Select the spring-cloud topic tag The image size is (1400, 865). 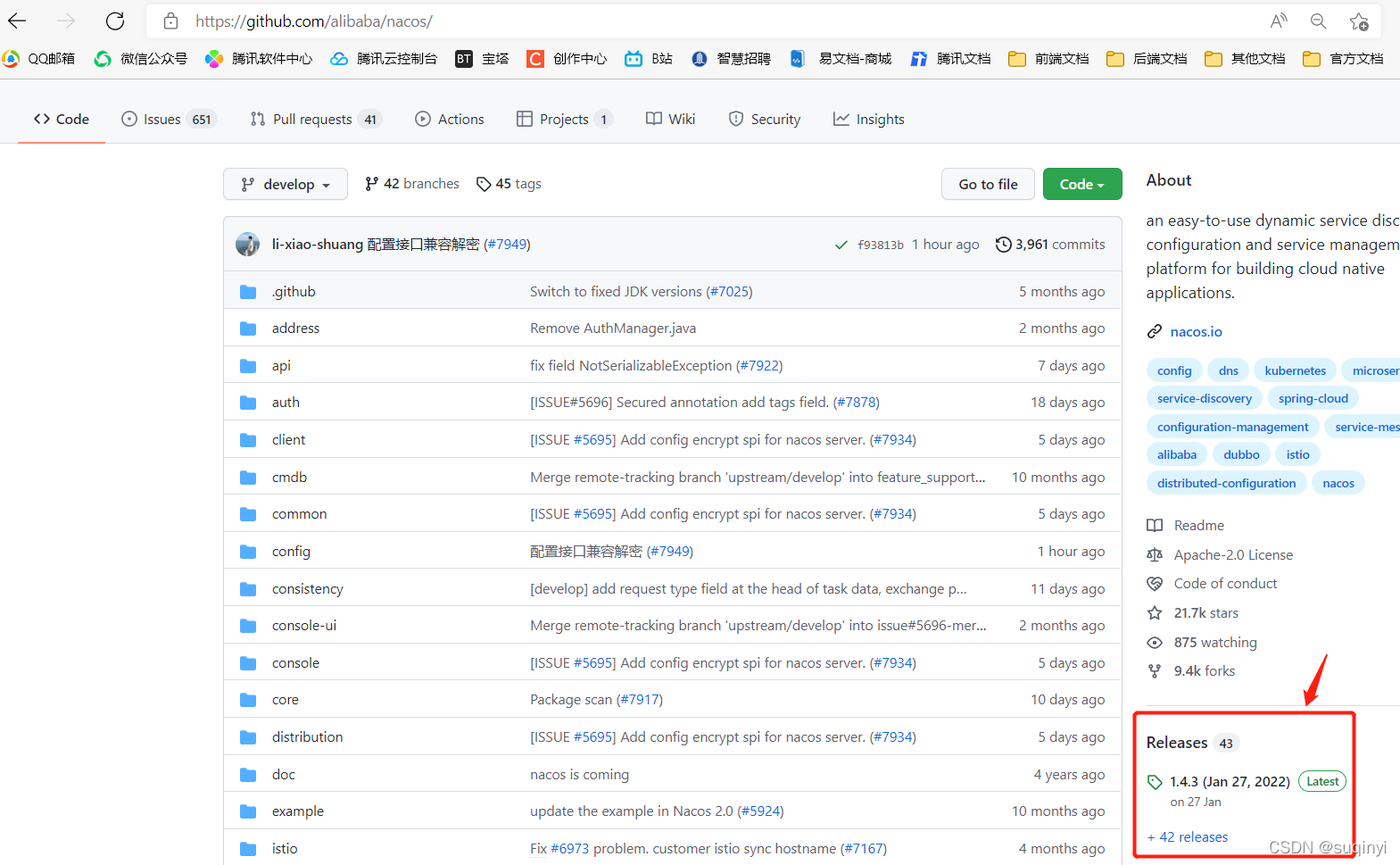[1313, 398]
